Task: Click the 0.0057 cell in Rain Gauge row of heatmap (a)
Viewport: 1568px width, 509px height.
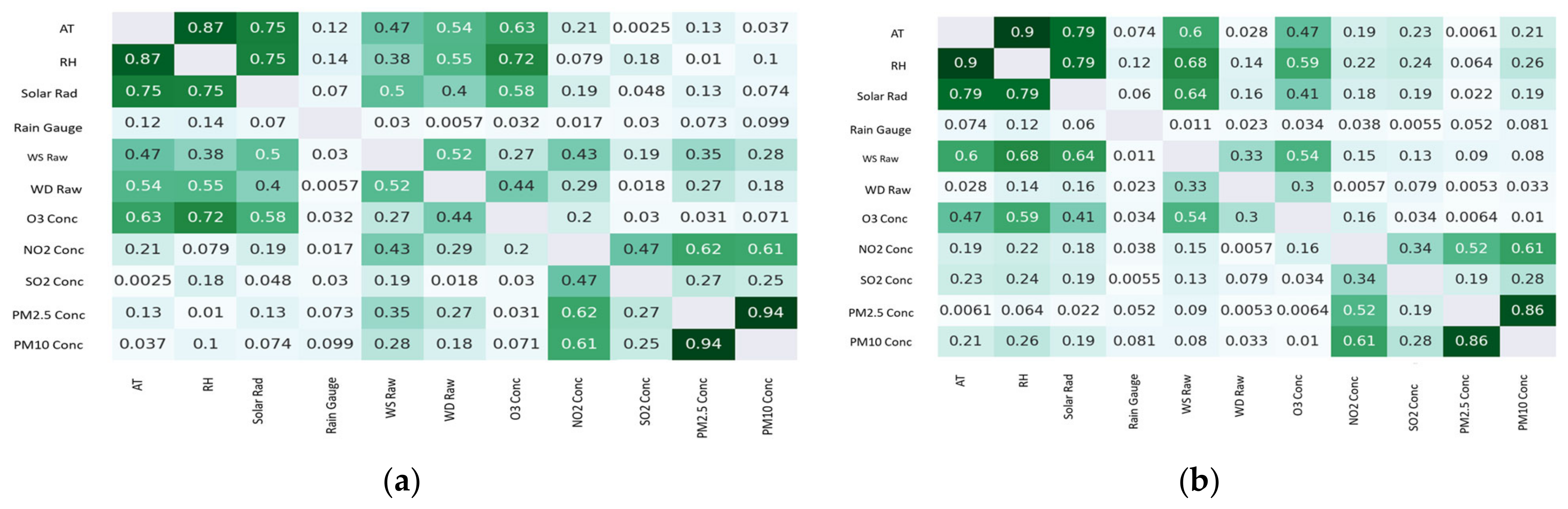Action: coord(454,122)
